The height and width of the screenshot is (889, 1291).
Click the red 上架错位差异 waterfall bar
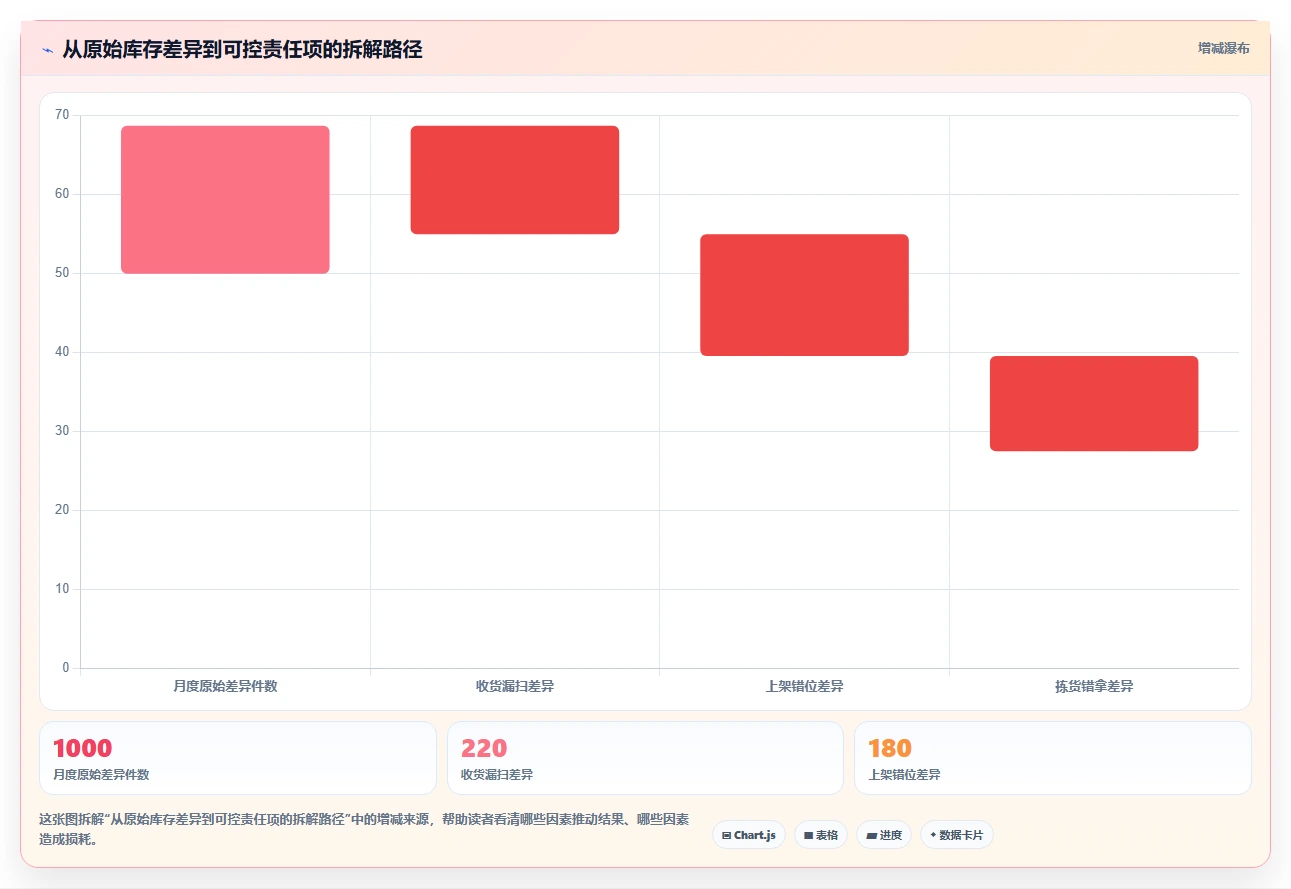pos(804,295)
